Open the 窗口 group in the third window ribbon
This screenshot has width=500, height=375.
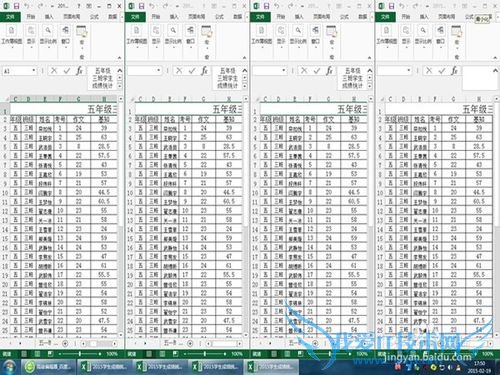click(x=315, y=36)
